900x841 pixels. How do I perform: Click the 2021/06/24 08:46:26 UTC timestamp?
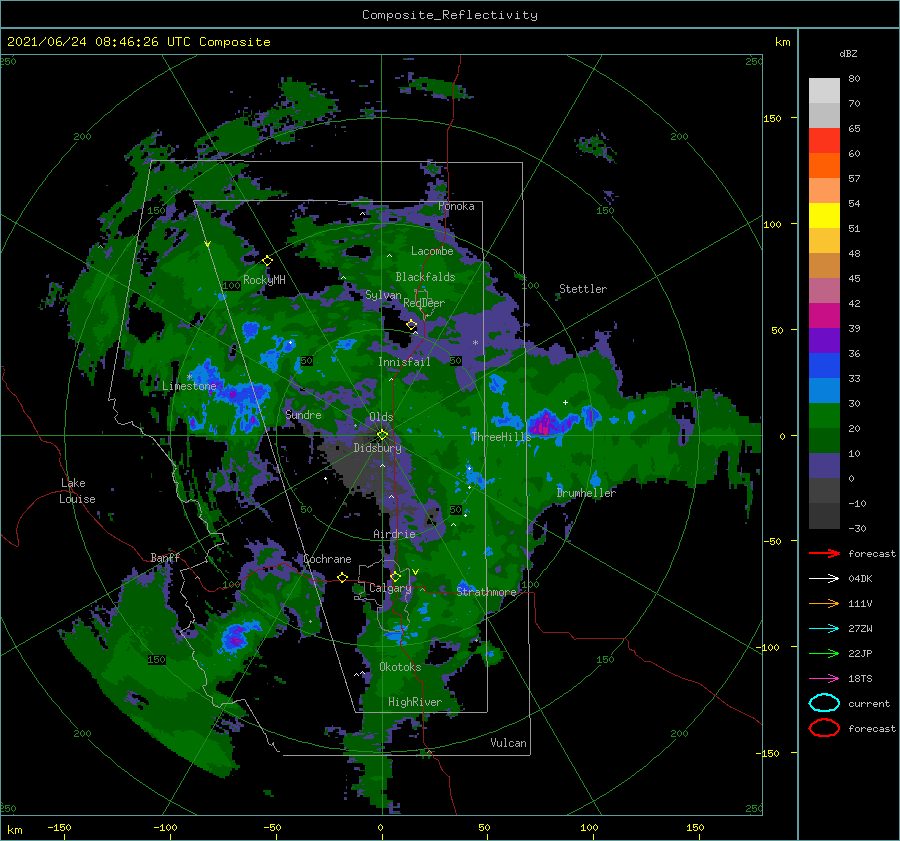[99, 42]
